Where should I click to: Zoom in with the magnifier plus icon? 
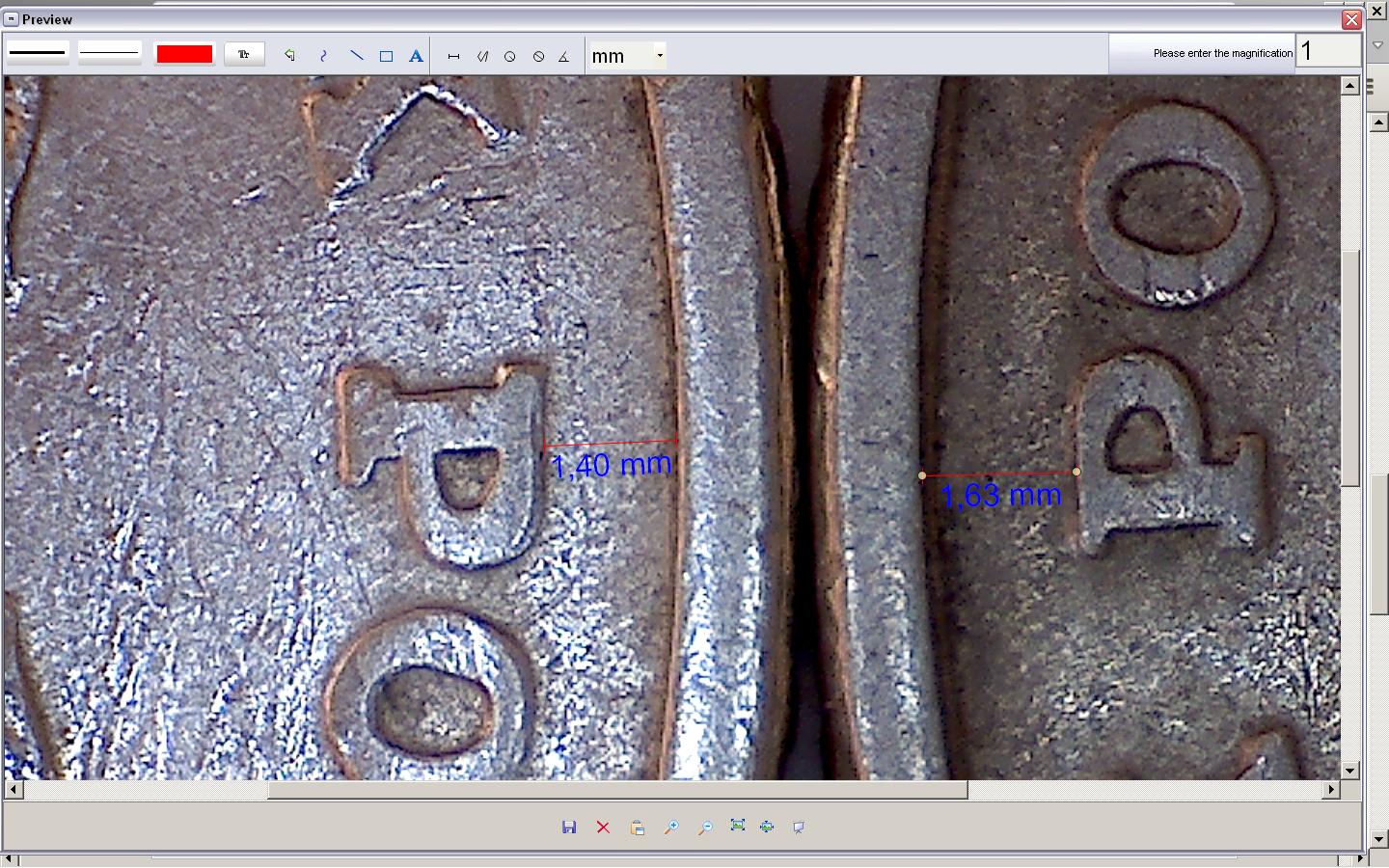[671, 827]
